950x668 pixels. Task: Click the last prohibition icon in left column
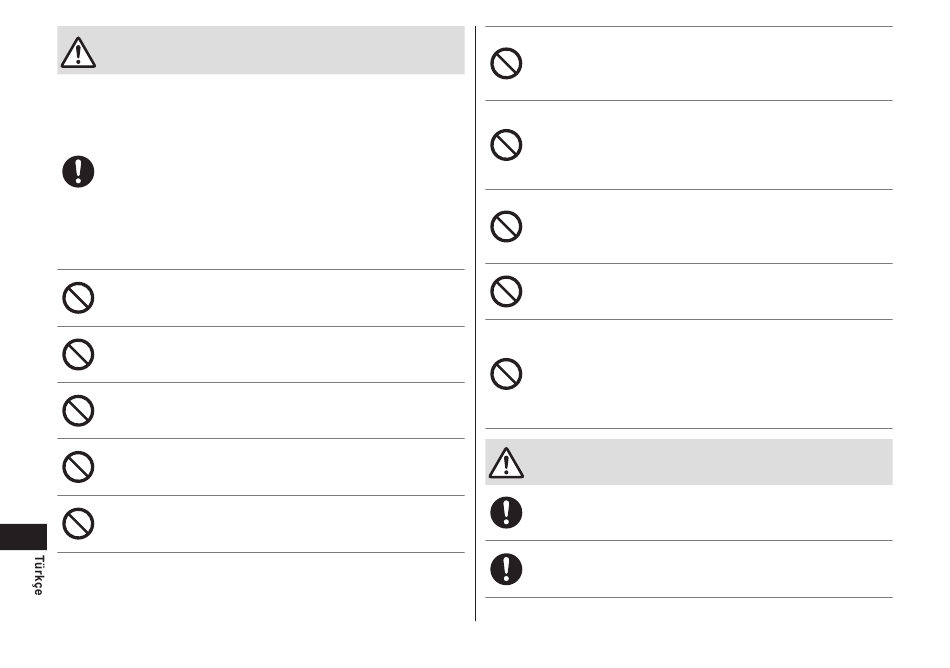[x=78, y=523]
